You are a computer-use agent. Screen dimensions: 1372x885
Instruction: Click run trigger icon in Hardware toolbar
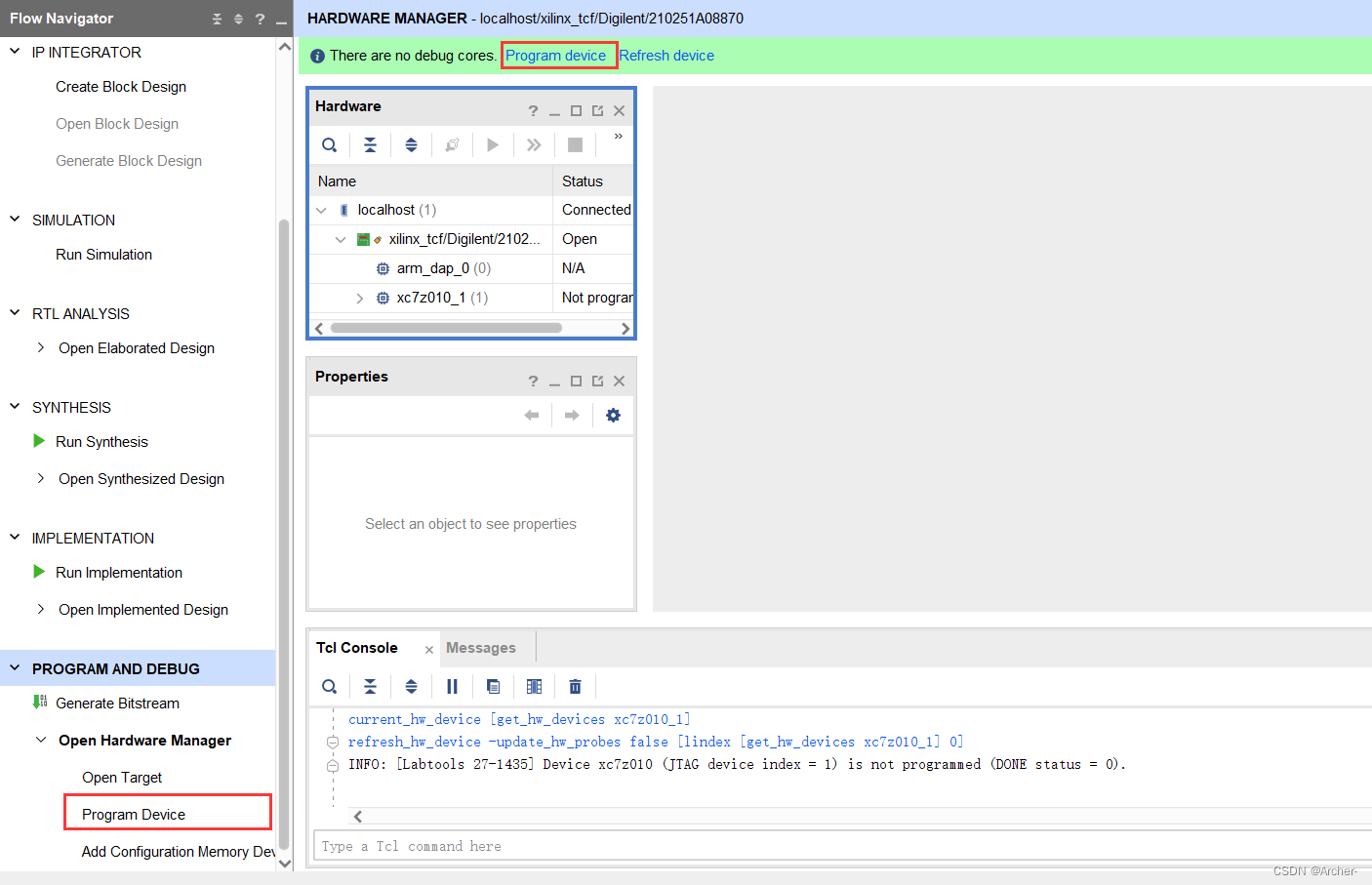click(493, 145)
